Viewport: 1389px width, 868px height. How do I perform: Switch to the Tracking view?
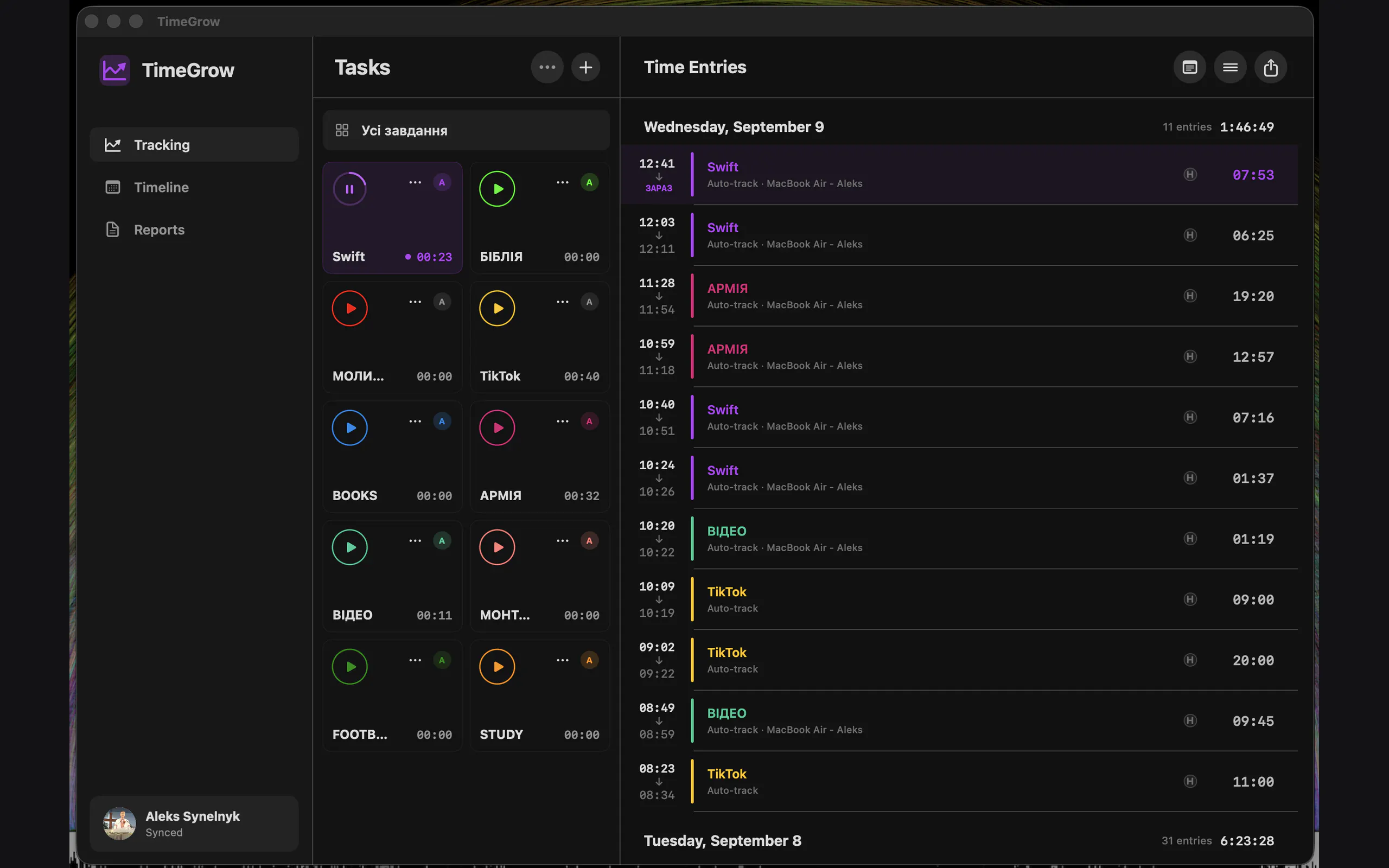(x=194, y=145)
